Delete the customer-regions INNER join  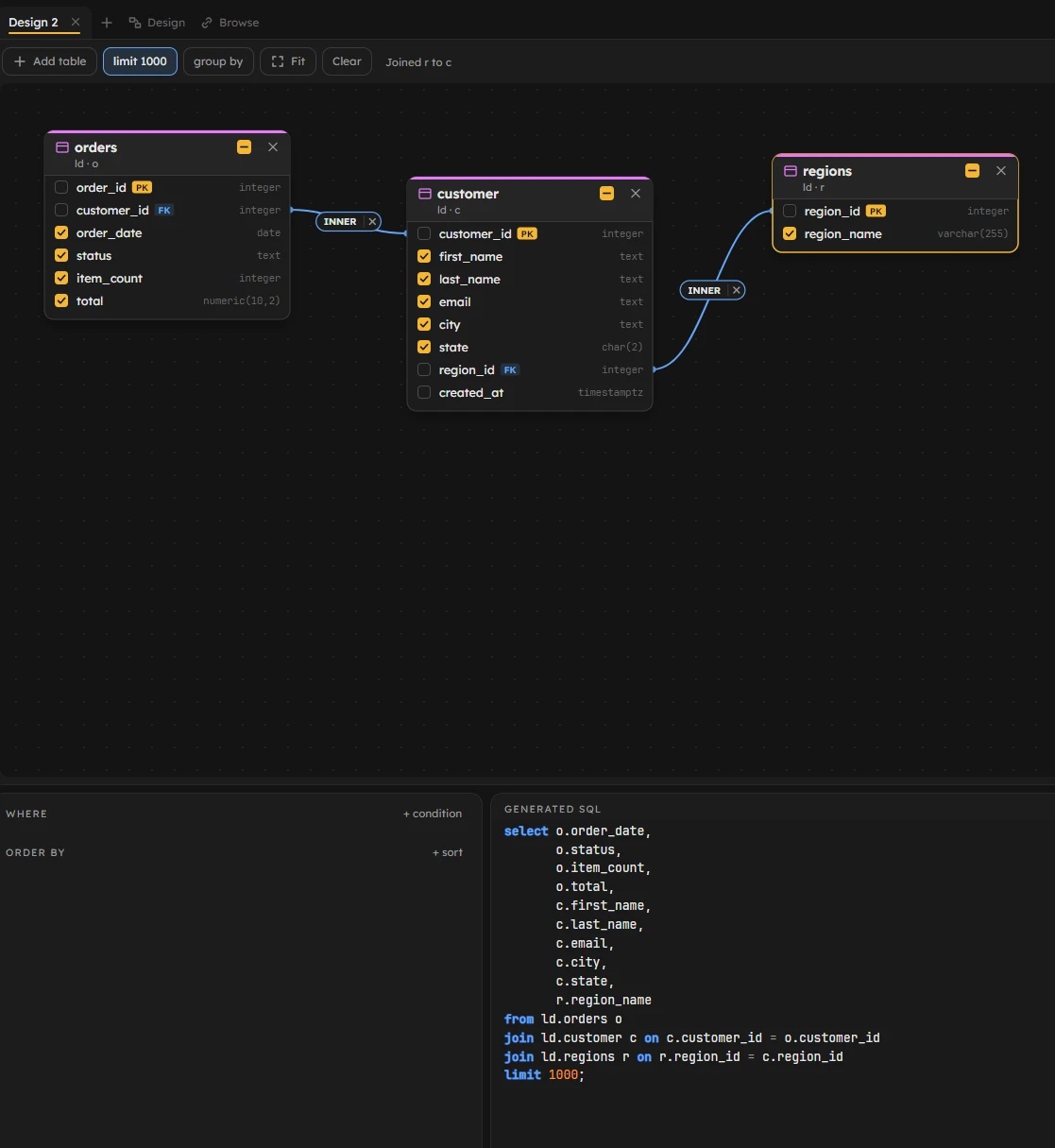pyautogui.click(x=737, y=290)
